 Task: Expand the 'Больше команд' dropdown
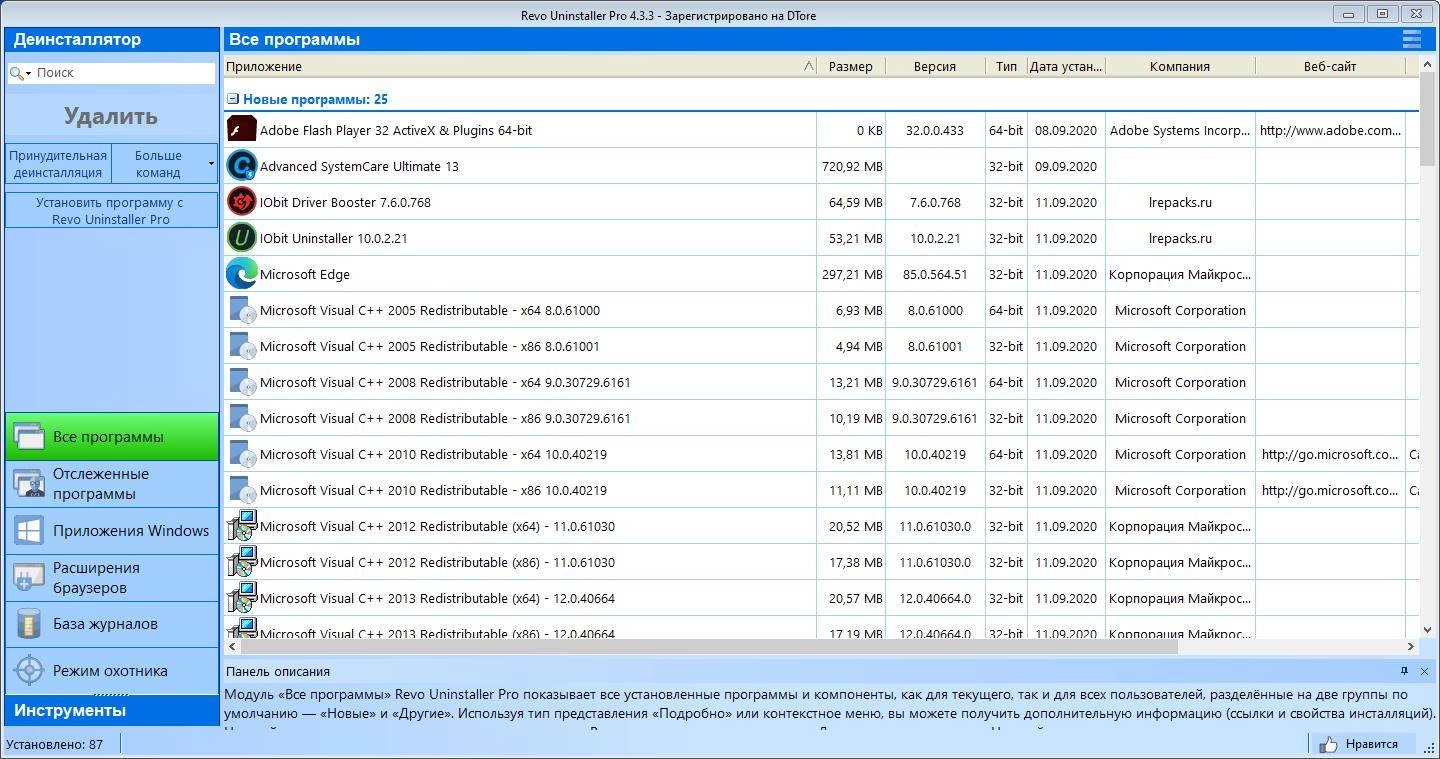pos(211,163)
